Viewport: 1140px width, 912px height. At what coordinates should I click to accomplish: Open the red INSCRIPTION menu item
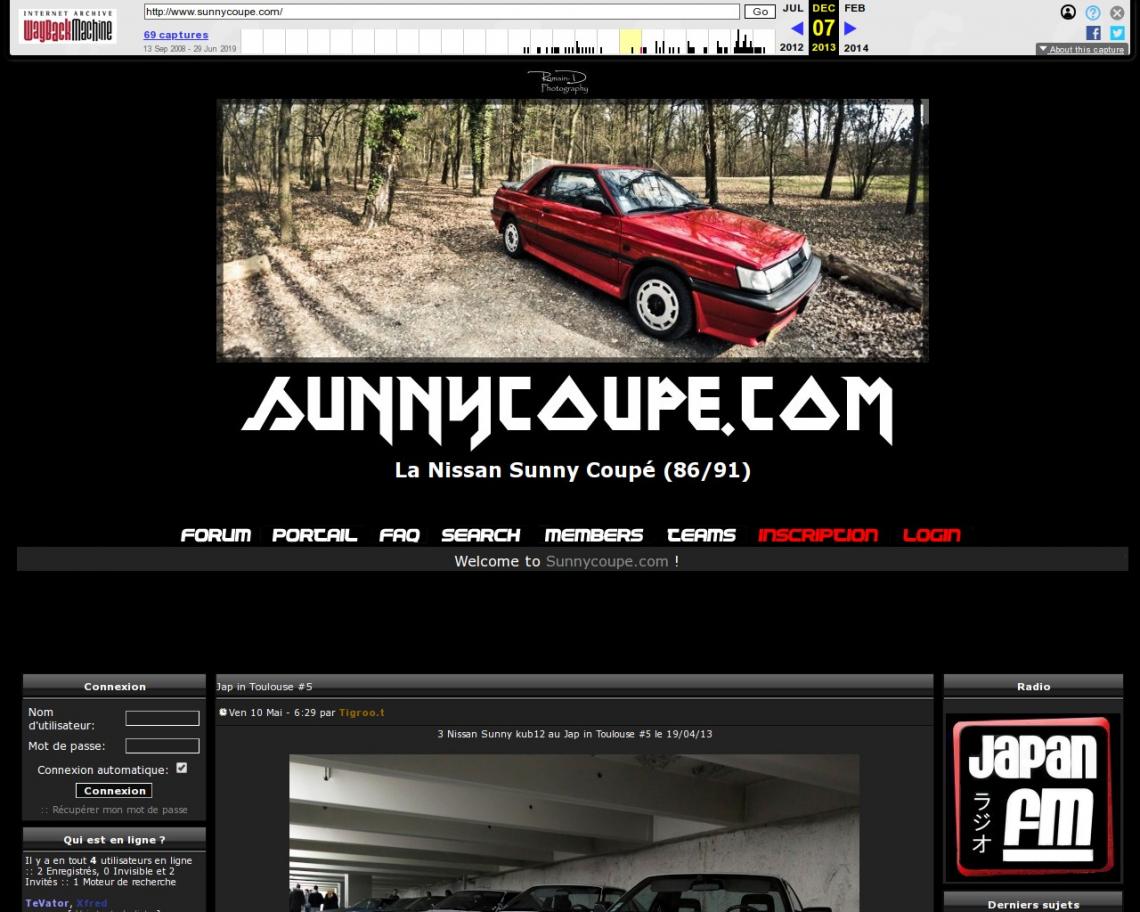[x=818, y=535]
